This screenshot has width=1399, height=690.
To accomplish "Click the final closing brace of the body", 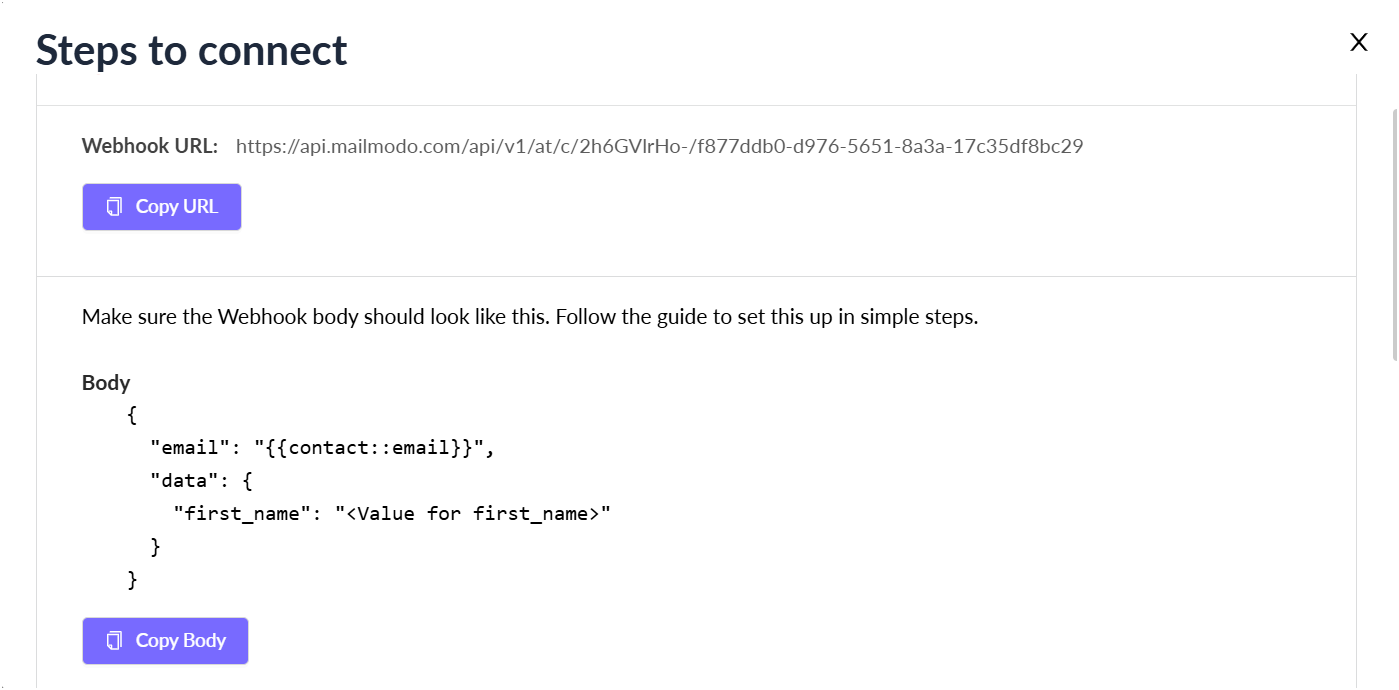I will 132,579.
